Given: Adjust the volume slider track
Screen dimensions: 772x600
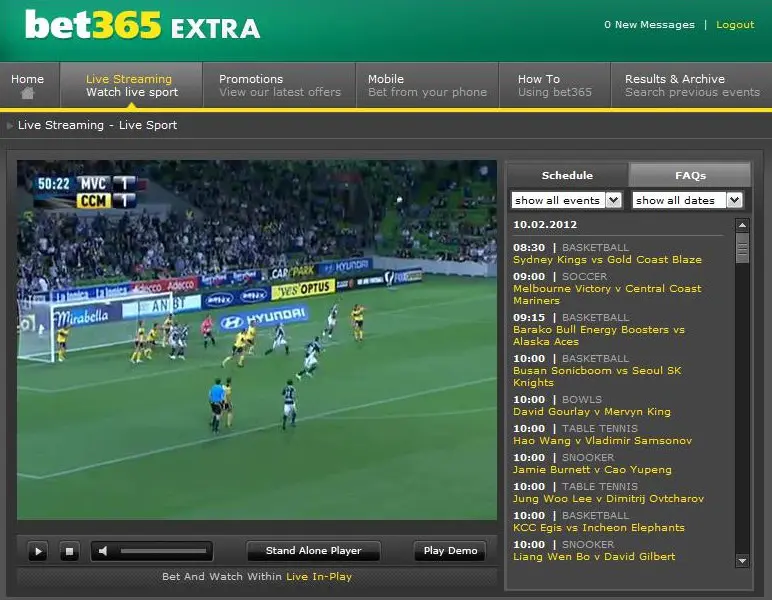Looking at the screenshot, I should click(163, 551).
